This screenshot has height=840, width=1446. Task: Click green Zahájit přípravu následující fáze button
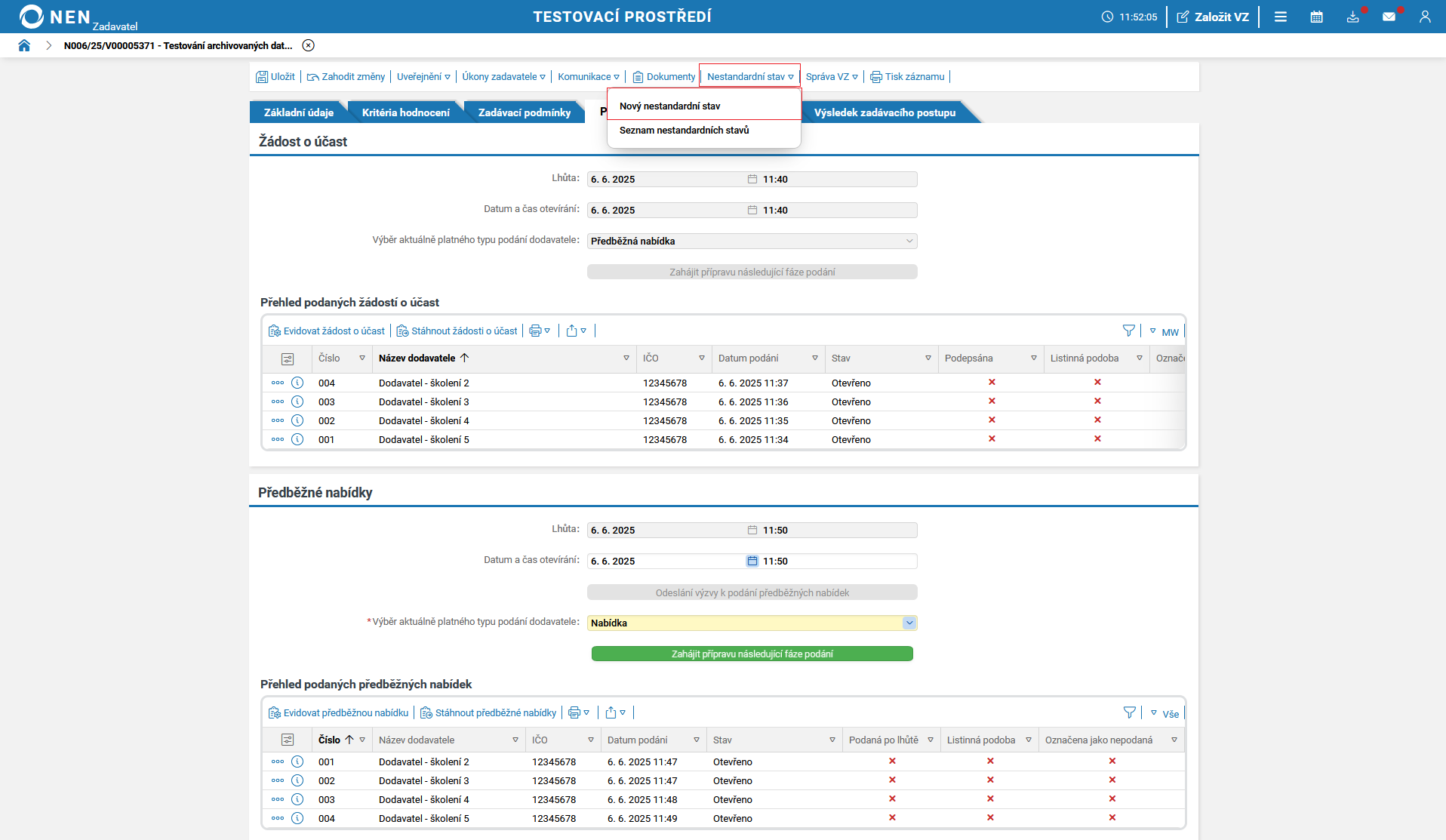752,654
